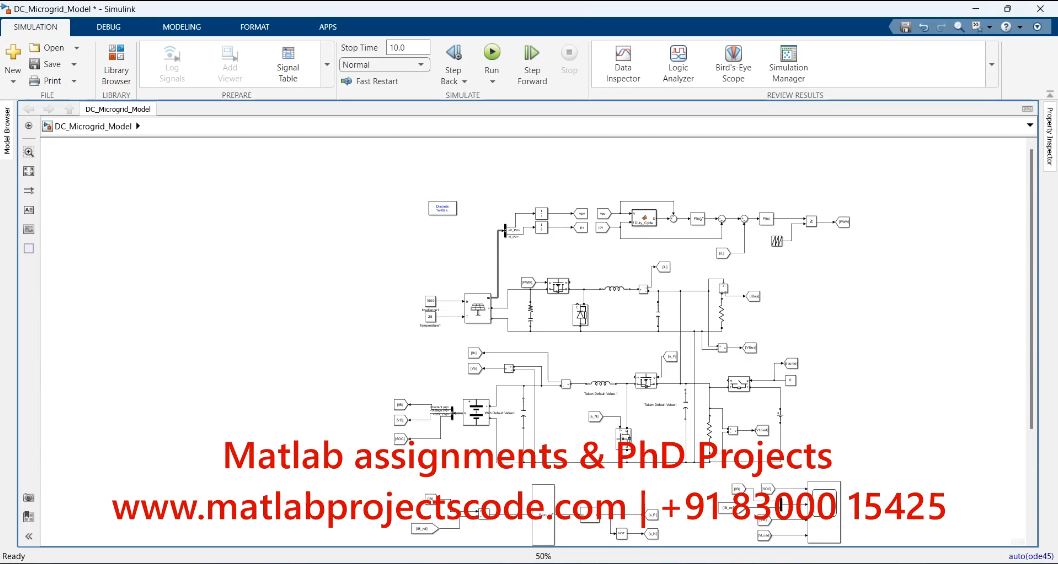The height and width of the screenshot is (564, 1058).
Task: Switch to the SIMULATION tab
Action: click(35, 27)
